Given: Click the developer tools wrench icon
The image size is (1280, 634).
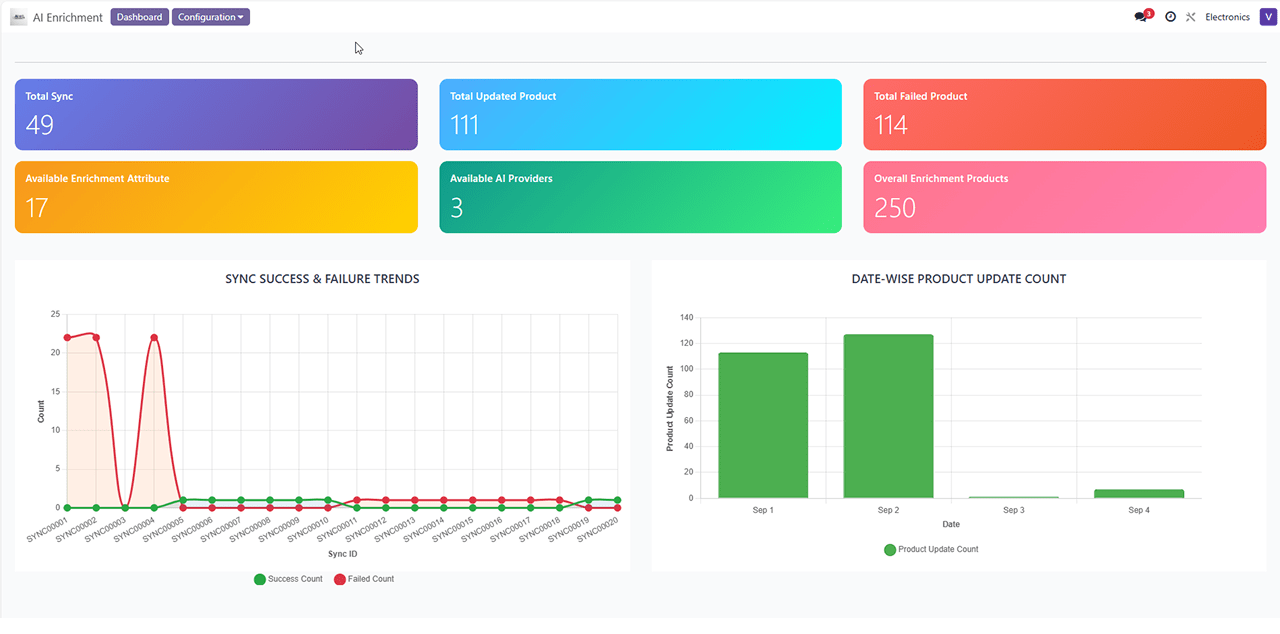Looking at the screenshot, I should 1191,17.
